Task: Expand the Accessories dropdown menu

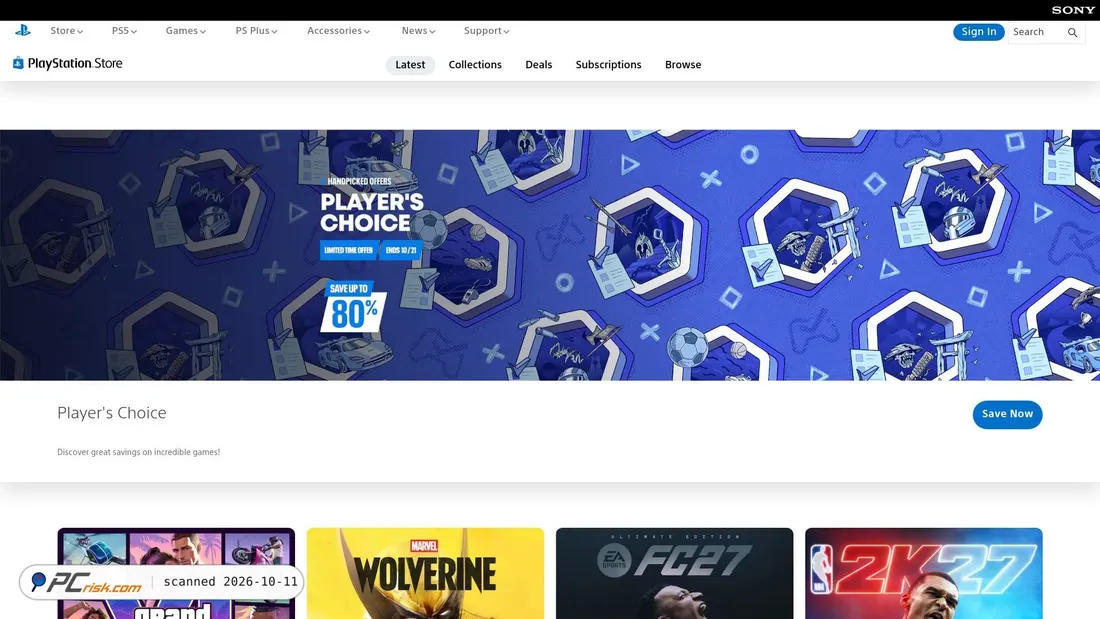Action: click(x=338, y=31)
